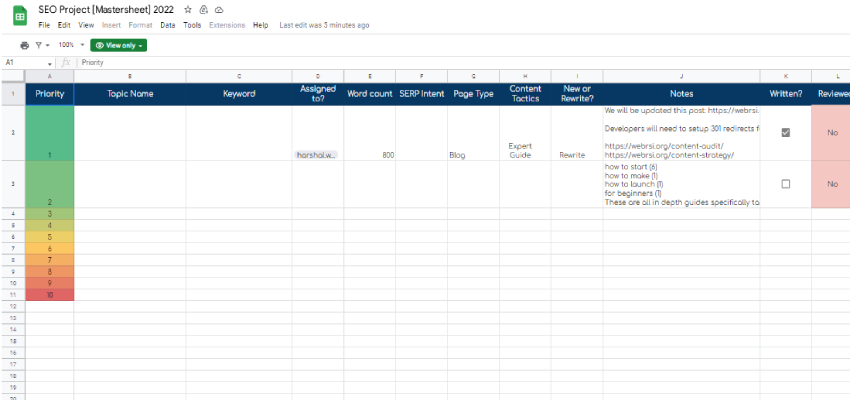The width and height of the screenshot is (850, 400).
Task: Click the Google Sheets home icon
Action: [19, 15]
